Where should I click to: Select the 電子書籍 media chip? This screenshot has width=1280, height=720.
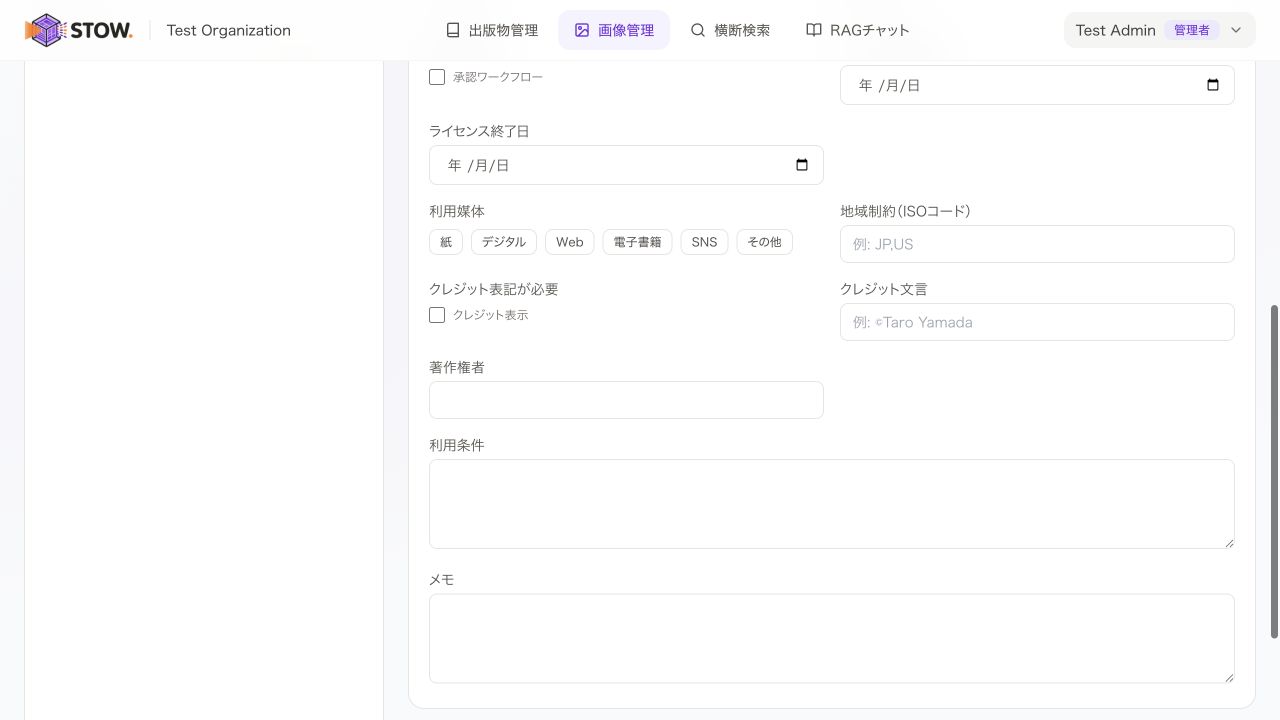(x=638, y=242)
